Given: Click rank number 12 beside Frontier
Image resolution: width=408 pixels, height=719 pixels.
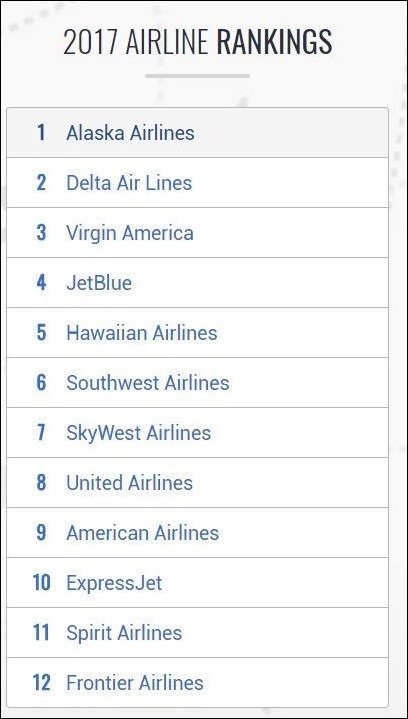Looking at the screenshot, I should point(41,683).
